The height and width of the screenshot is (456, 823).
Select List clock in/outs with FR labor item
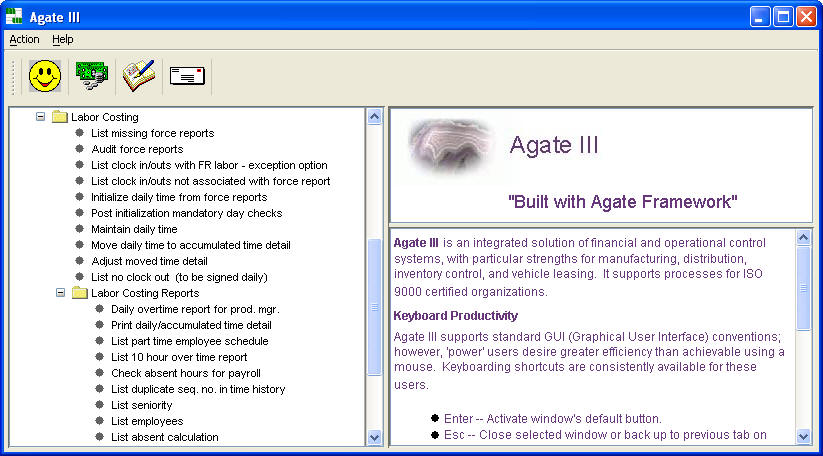tap(209, 165)
